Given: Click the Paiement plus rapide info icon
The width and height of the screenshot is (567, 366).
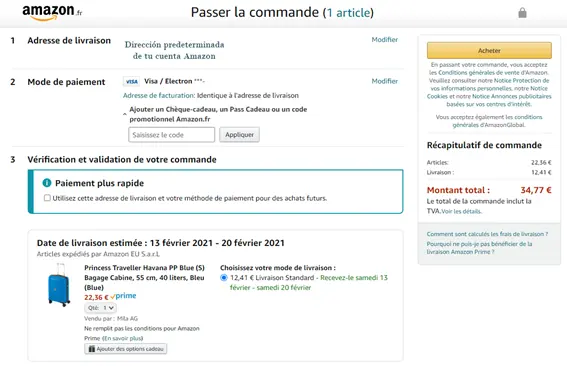Looking at the screenshot, I should pos(47,183).
